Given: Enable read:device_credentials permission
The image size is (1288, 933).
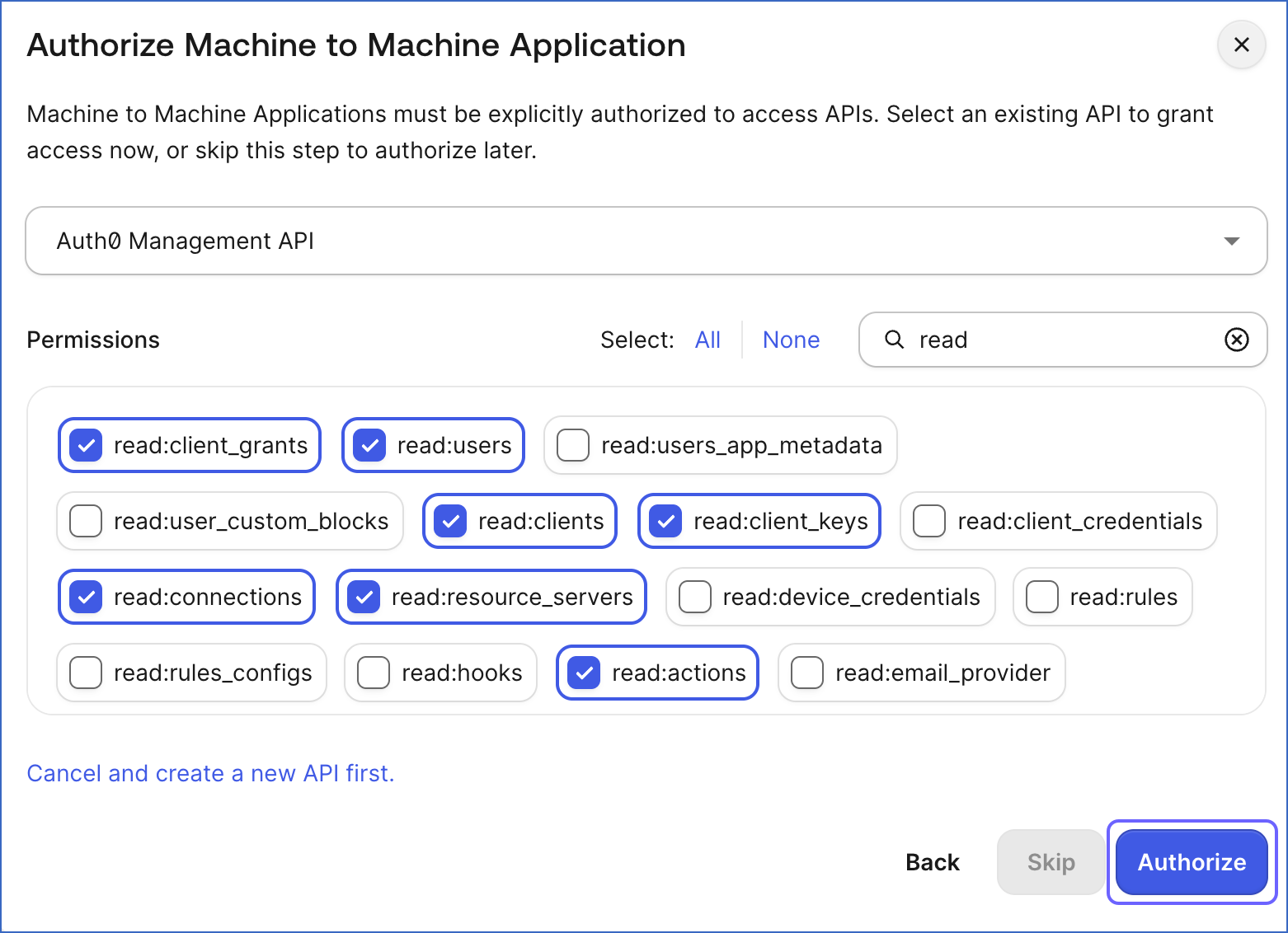Looking at the screenshot, I should point(695,598).
